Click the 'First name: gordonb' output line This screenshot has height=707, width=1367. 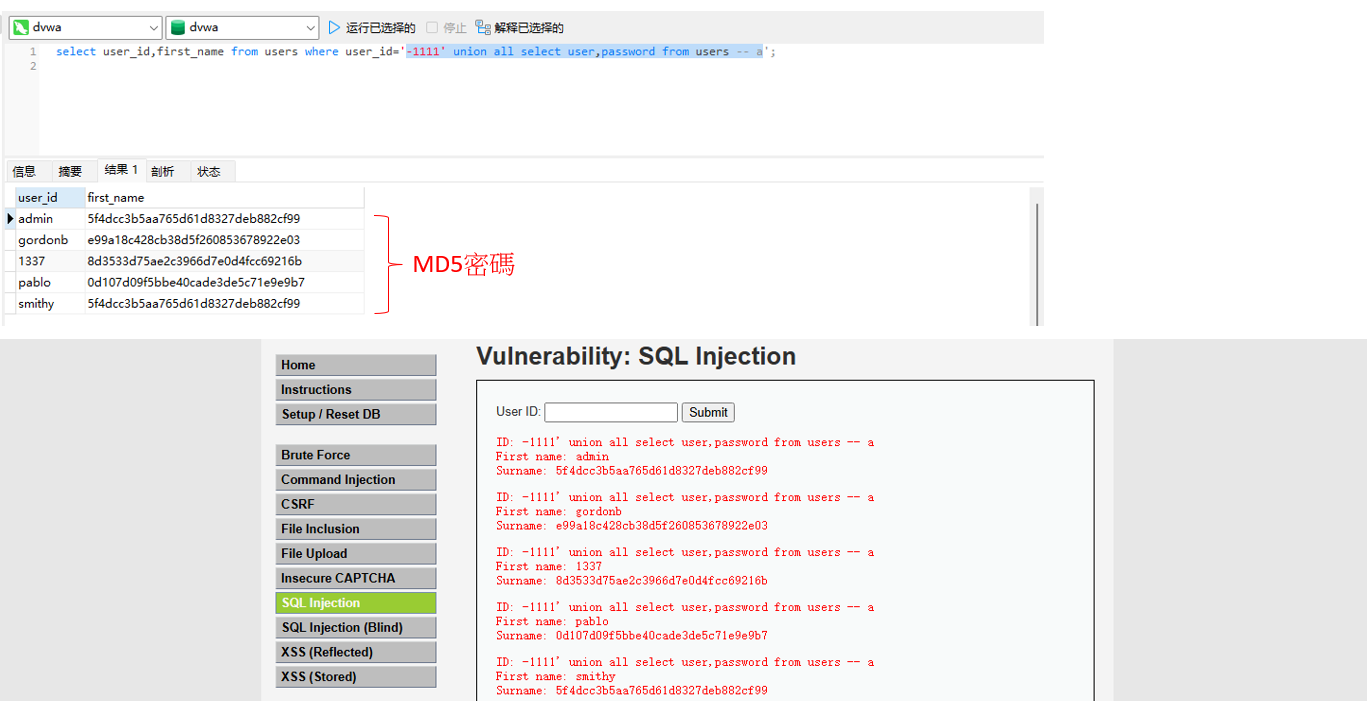pyautogui.click(x=559, y=511)
